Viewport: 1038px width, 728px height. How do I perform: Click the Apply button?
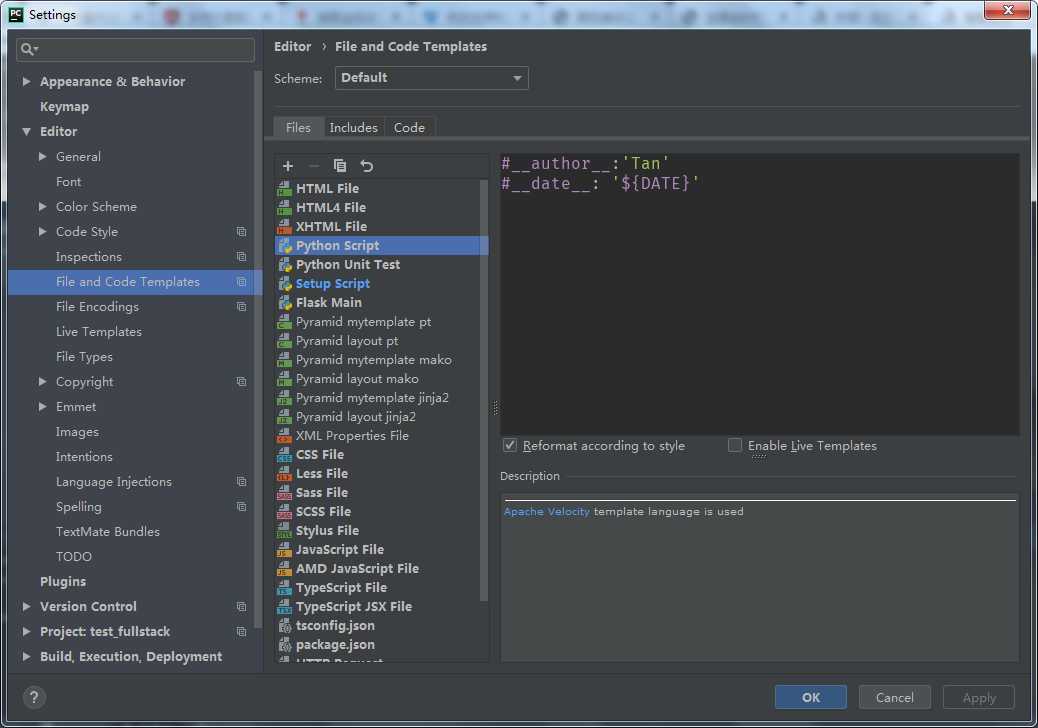(978, 698)
